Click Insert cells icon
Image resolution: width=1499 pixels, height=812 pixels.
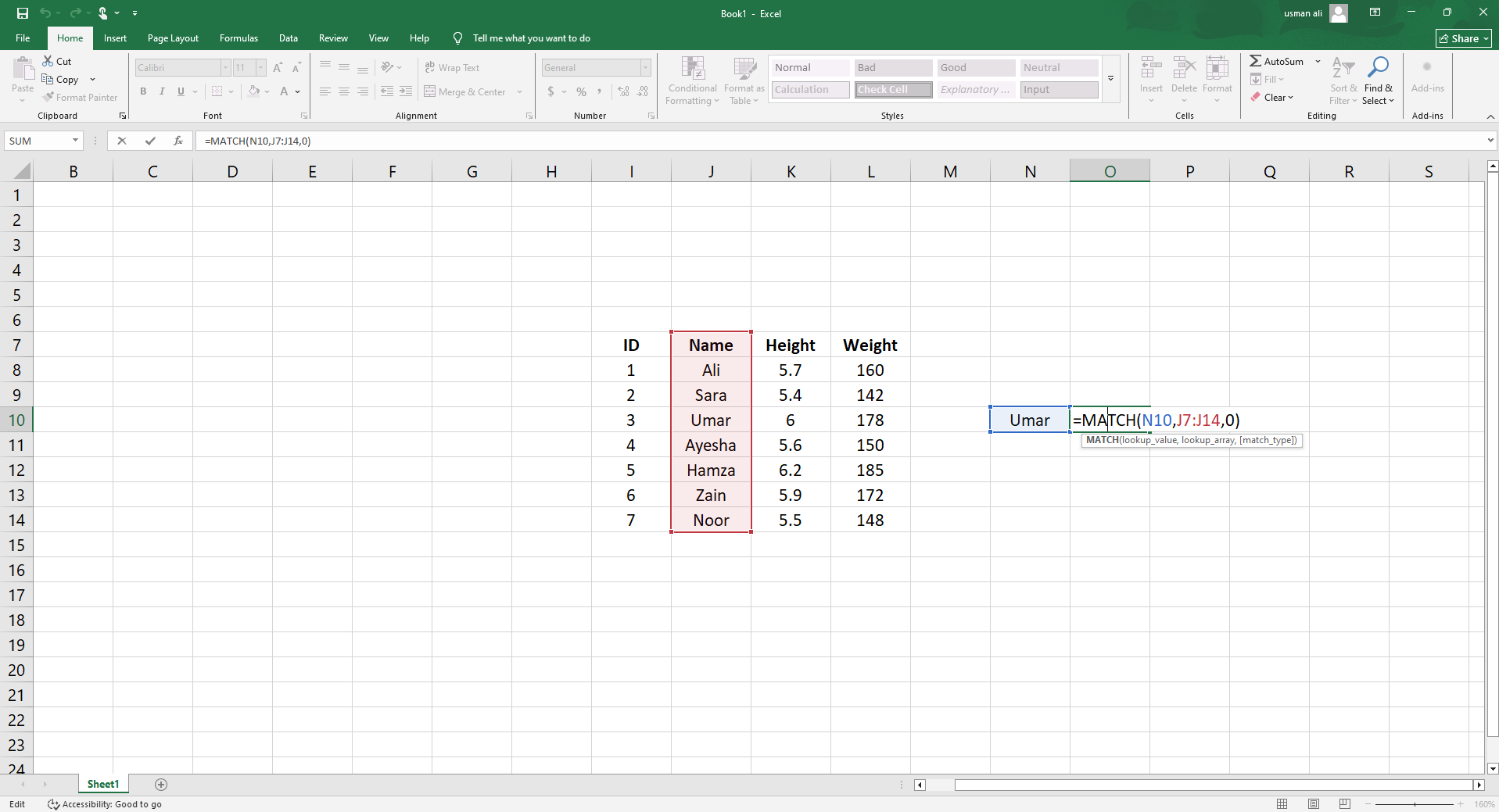(x=1151, y=69)
